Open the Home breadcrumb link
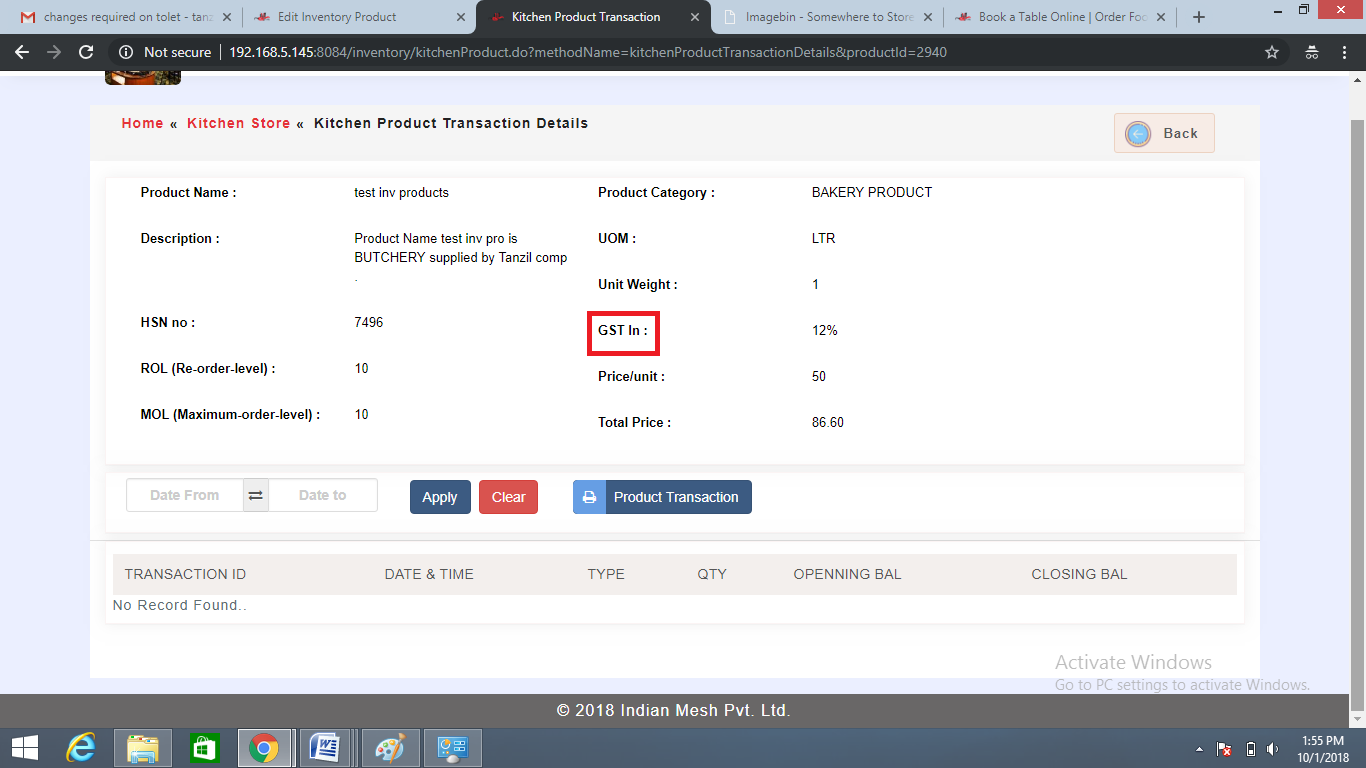The image size is (1366, 768). pos(142,123)
